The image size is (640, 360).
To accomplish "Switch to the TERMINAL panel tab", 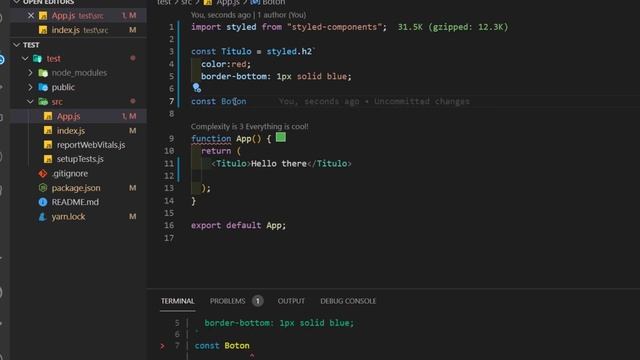I will point(178,301).
